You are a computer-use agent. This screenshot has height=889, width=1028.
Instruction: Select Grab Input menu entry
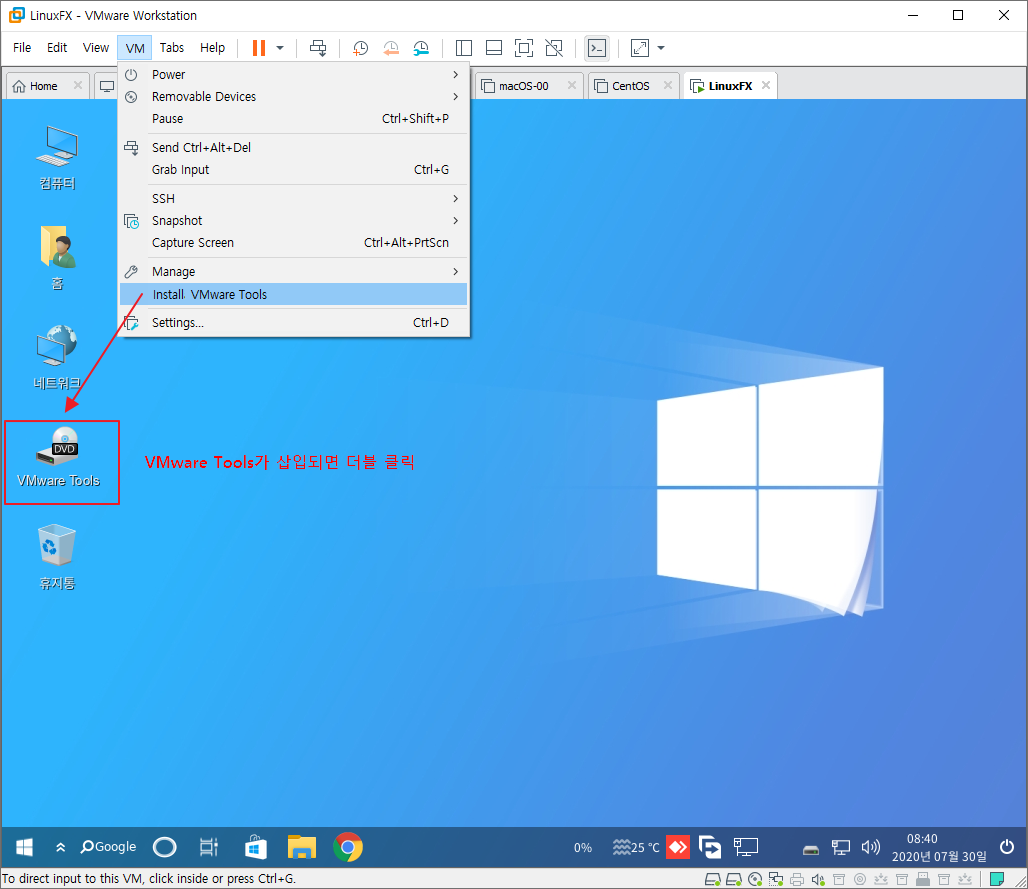[294, 170]
